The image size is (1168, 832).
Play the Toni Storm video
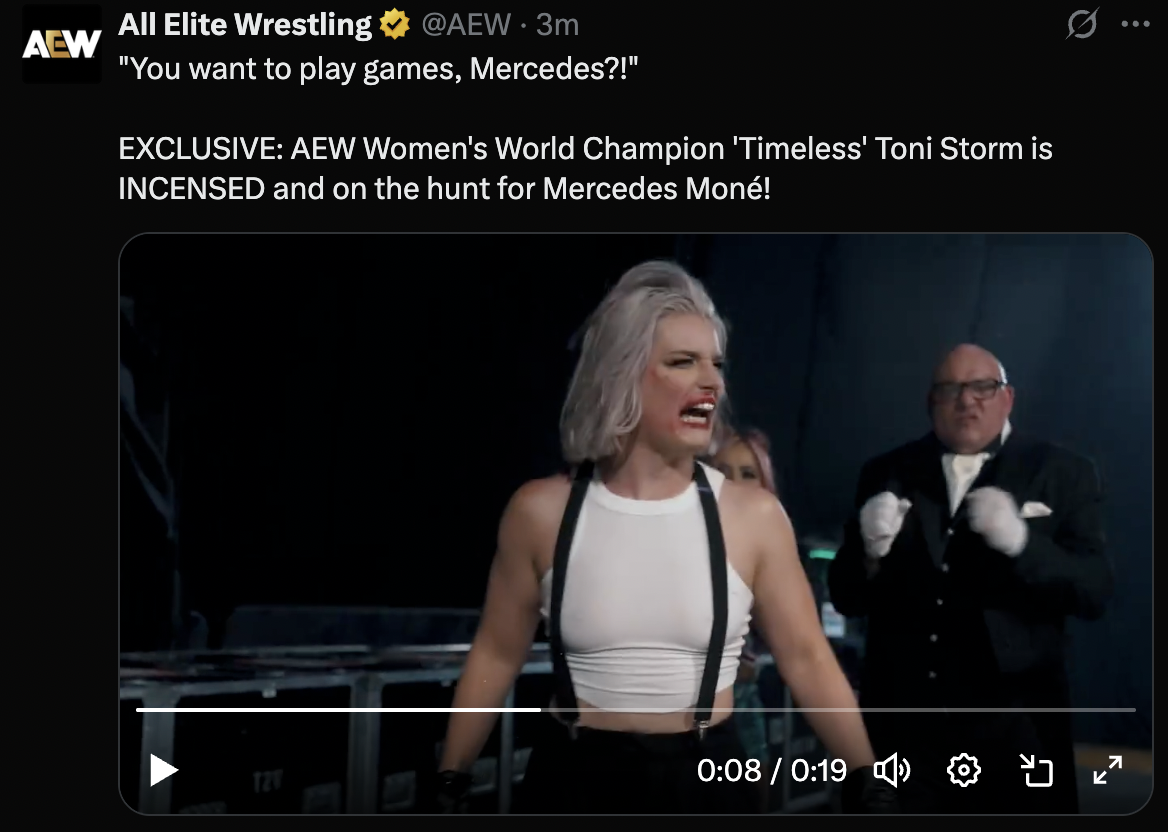tap(163, 770)
